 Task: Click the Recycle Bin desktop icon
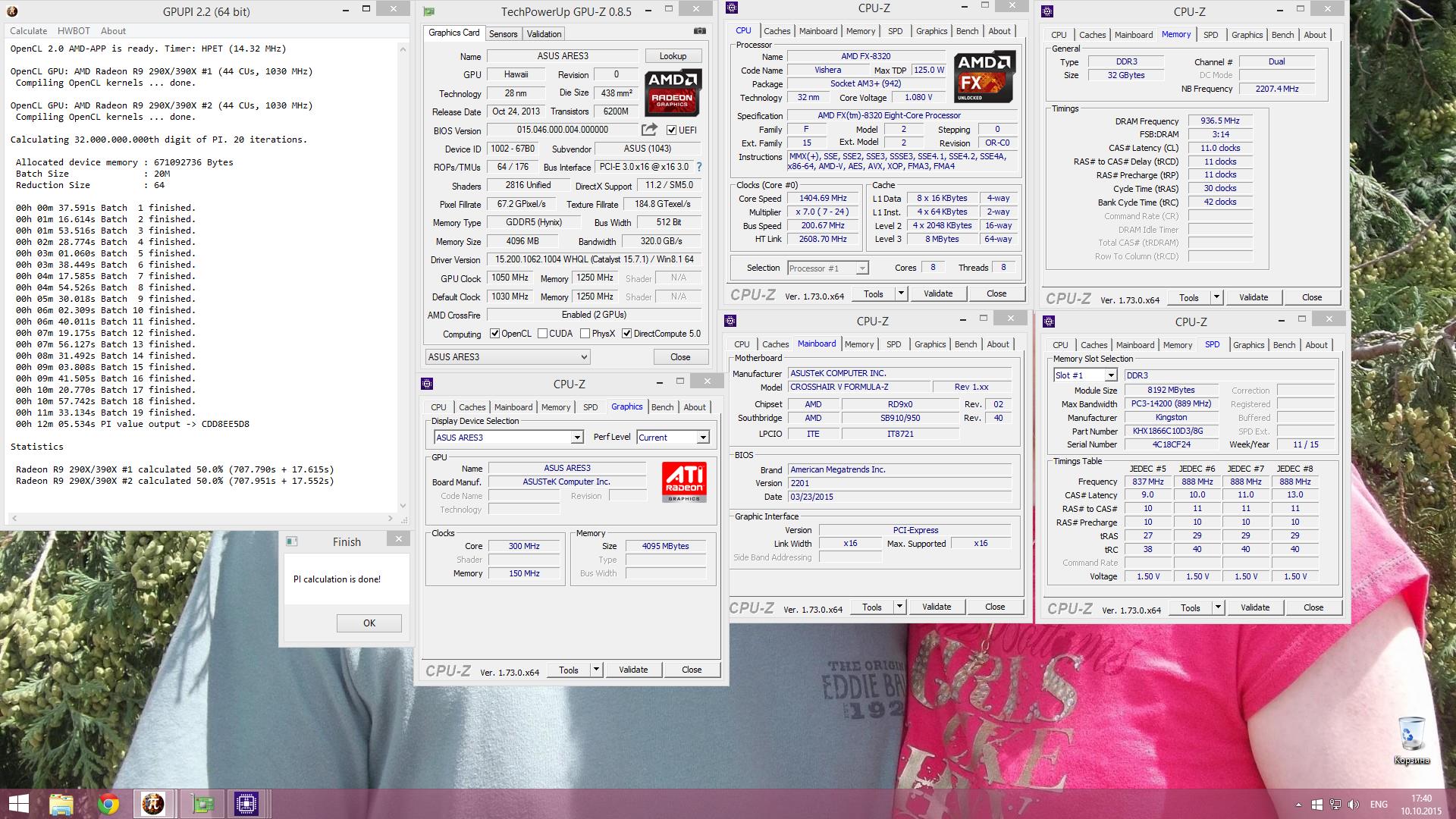[1411, 741]
